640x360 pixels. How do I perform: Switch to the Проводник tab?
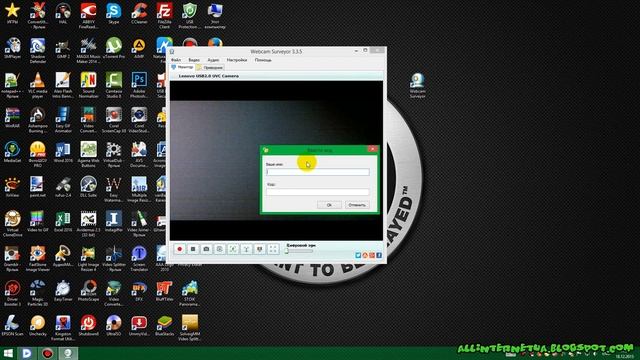coord(210,67)
